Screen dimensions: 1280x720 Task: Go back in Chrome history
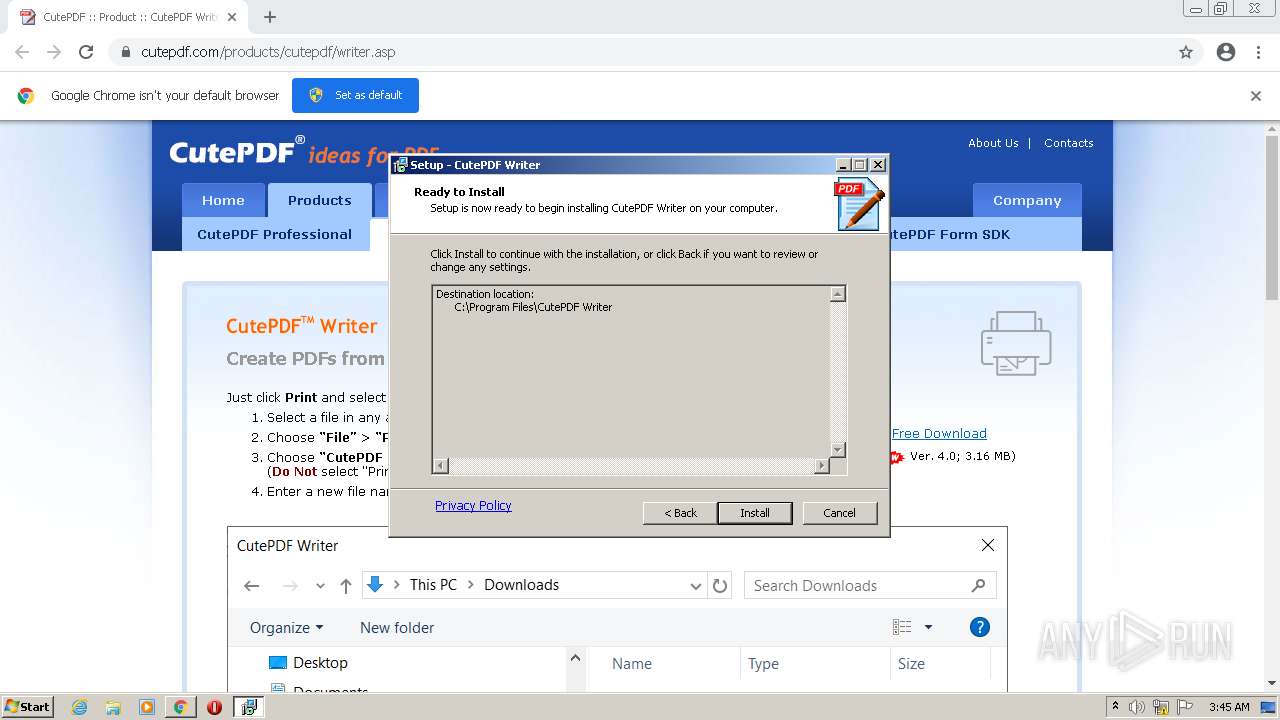click(x=22, y=52)
